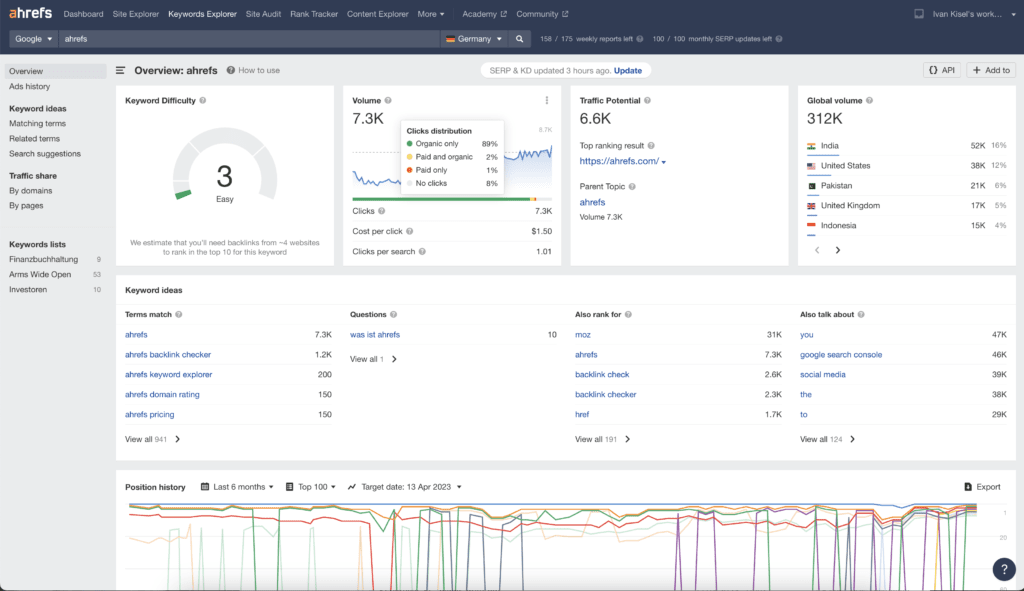Open the Site Explorer menu item
The height and width of the screenshot is (591, 1024).
pyautogui.click(x=134, y=14)
